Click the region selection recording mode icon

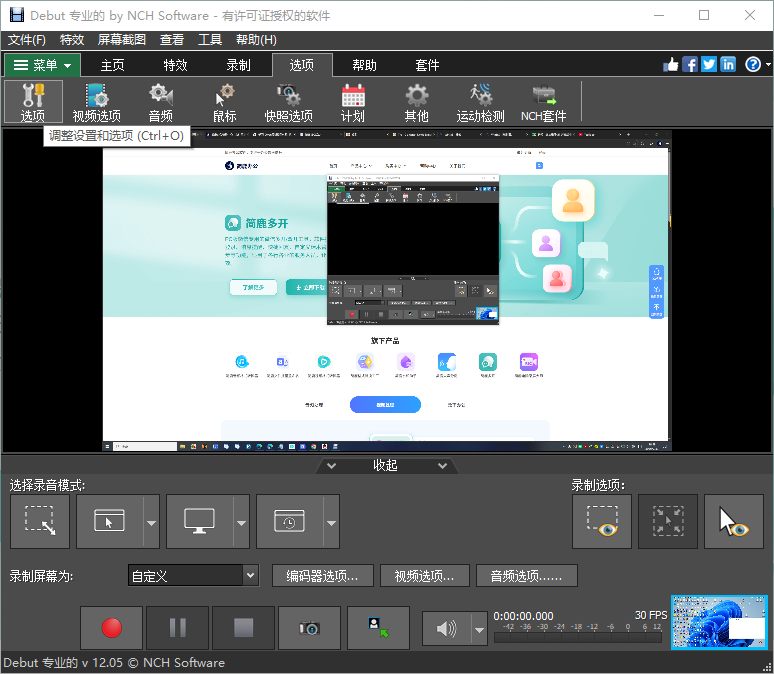(40, 521)
